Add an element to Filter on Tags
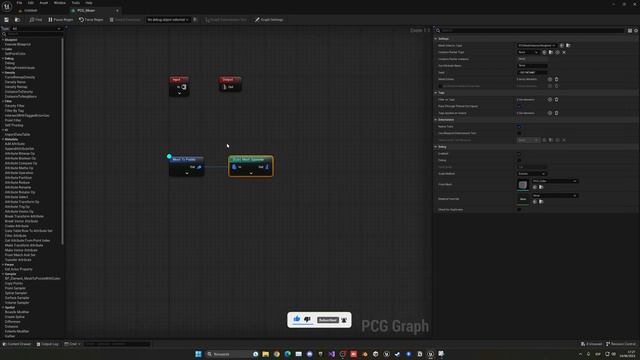Image resolution: width=640 pixels, height=360 pixels. point(550,100)
